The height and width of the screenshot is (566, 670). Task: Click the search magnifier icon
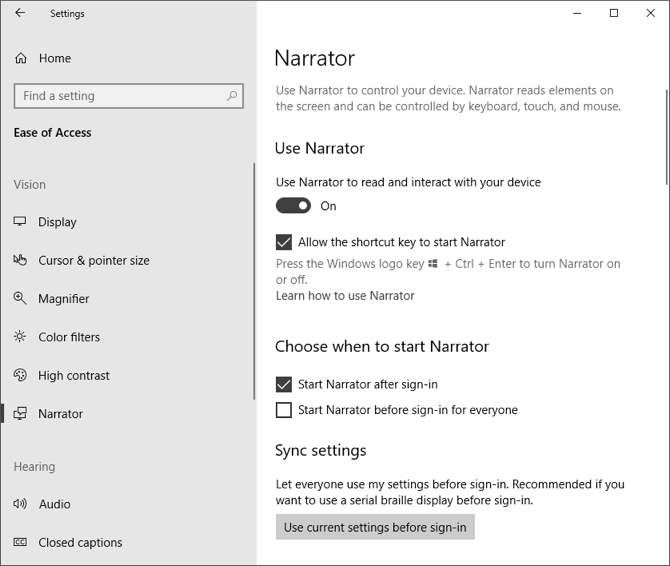click(x=232, y=96)
